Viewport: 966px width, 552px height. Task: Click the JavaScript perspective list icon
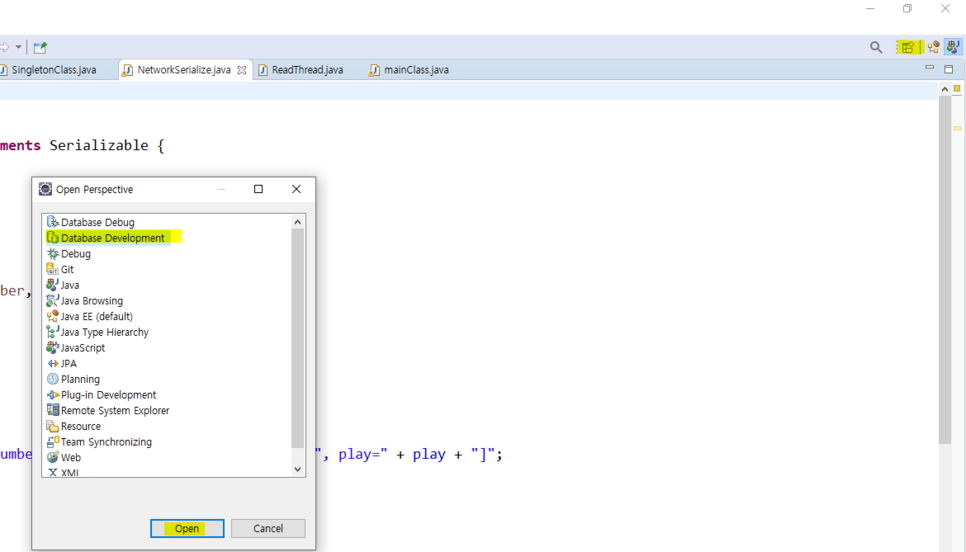click(53, 348)
